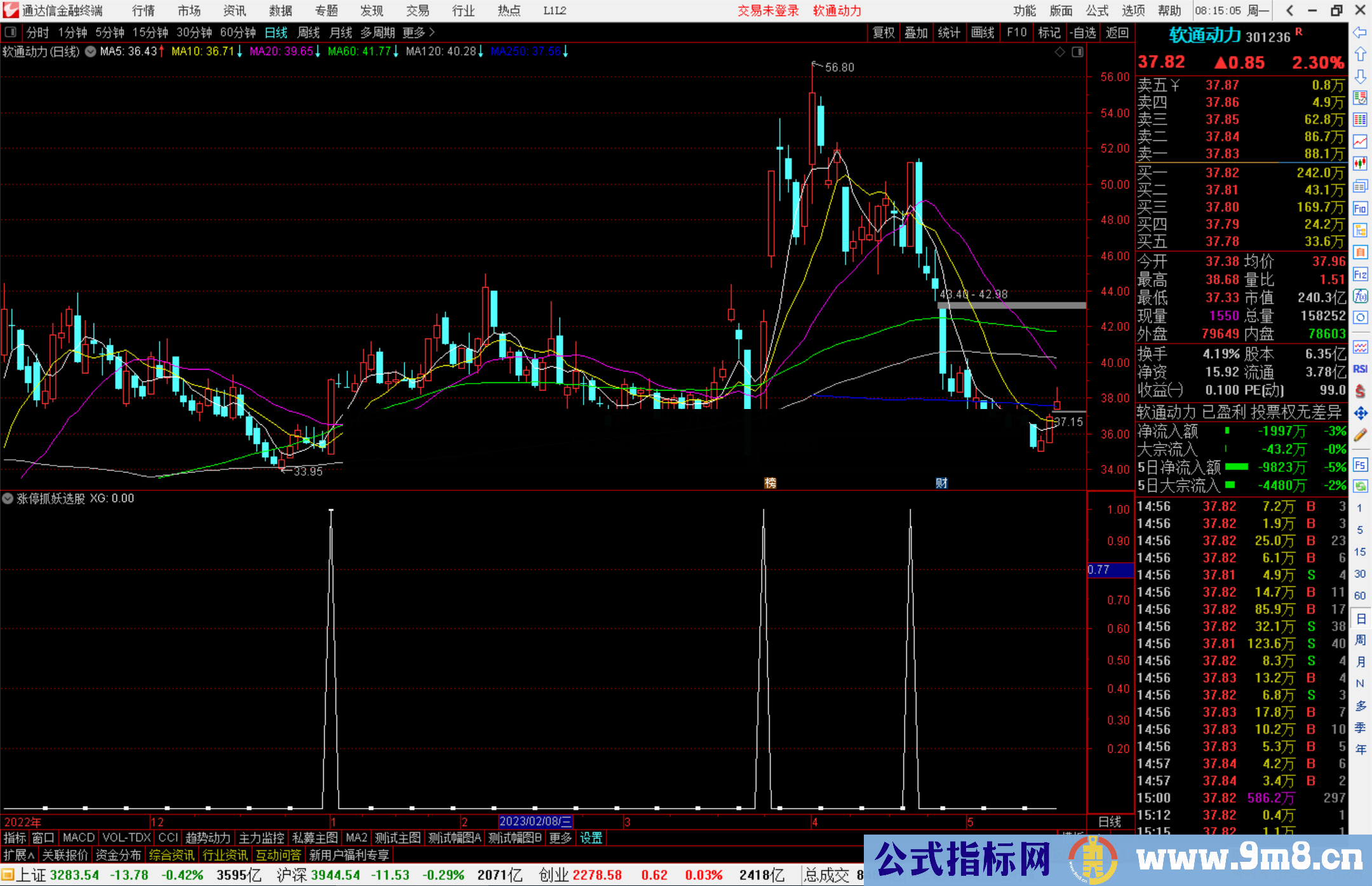The width and height of the screenshot is (1372, 886).
Task: Select 日 period in right sidebar
Action: 1360,618
